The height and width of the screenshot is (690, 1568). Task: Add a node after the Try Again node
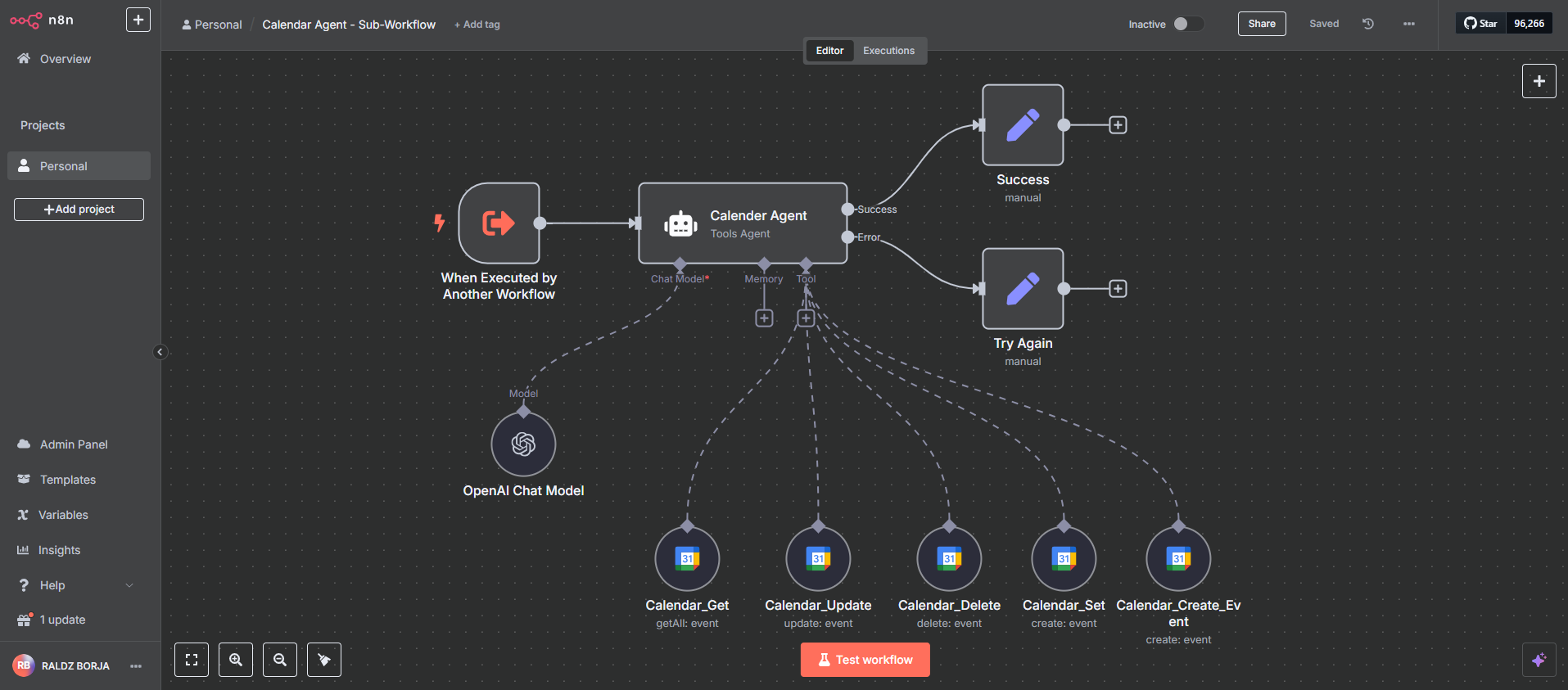[x=1118, y=289]
